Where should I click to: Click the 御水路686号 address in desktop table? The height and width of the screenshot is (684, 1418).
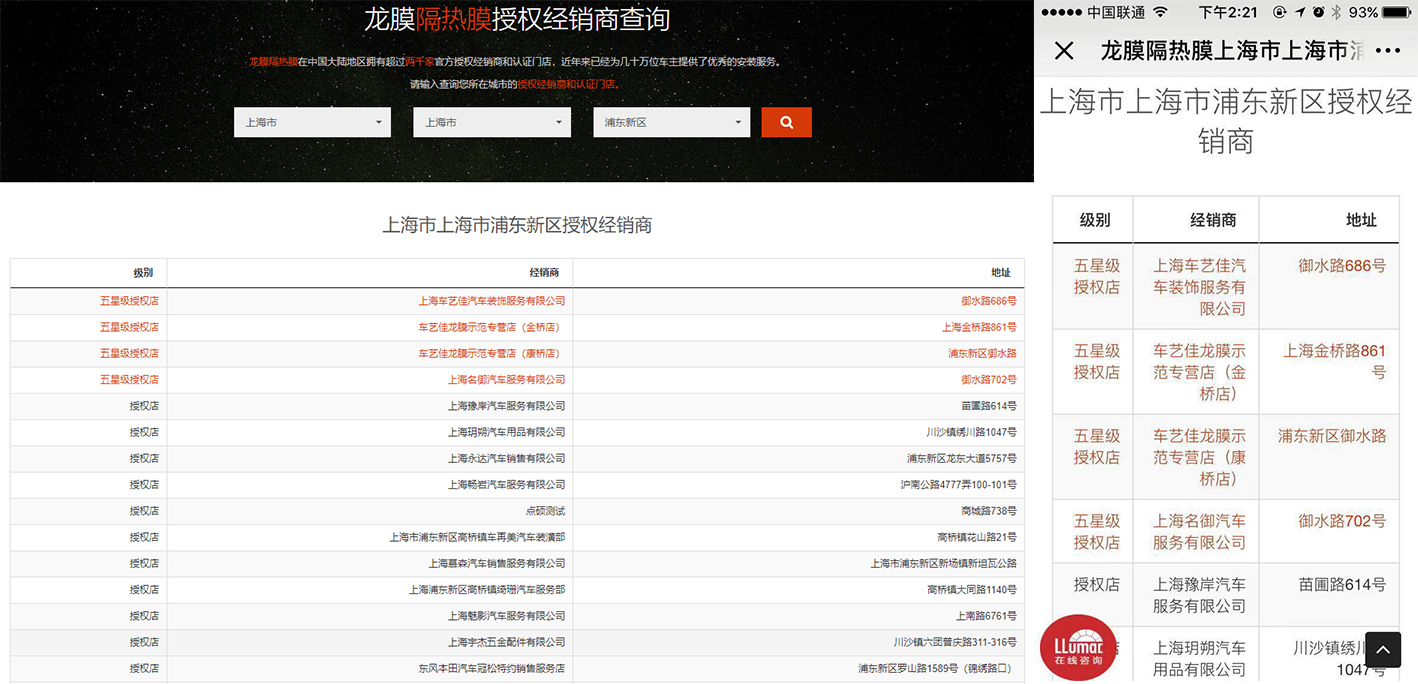point(988,301)
